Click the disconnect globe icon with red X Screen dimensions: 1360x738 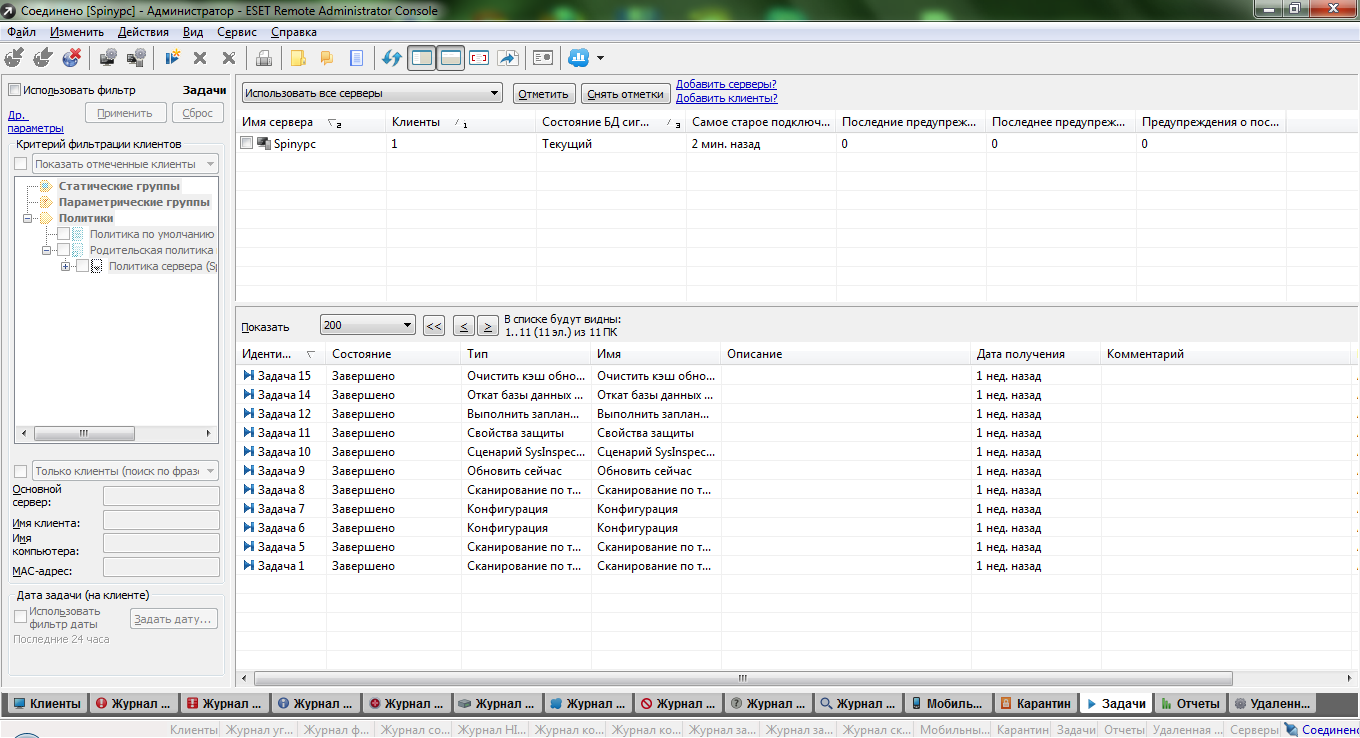(72, 58)
